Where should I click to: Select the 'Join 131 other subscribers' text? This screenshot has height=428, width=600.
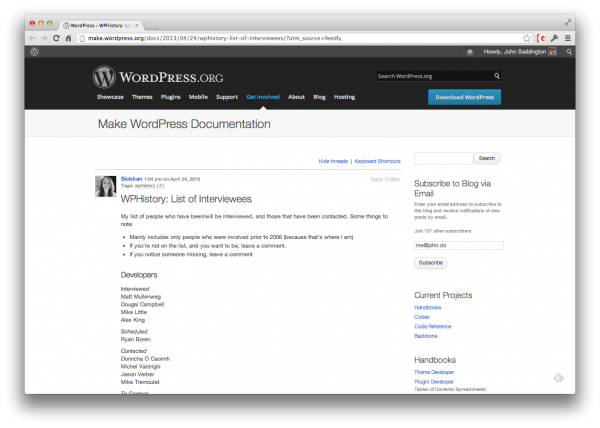443,231
